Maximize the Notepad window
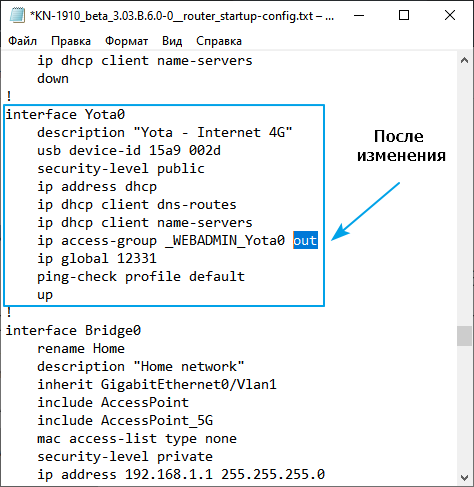The width and height of the screenshot is (474, 487). click(x=404, y=15)
